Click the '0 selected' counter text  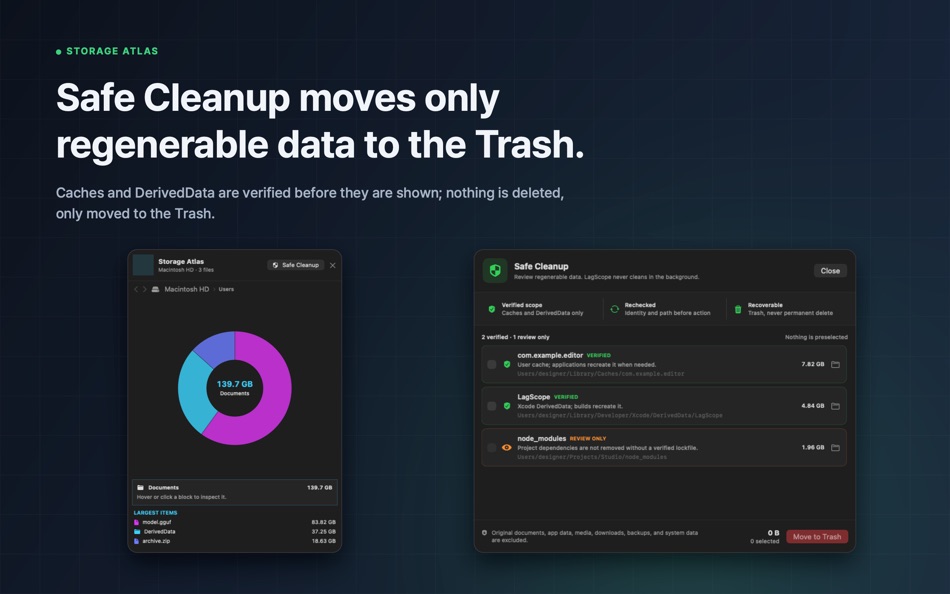click(x=765, y=541)
